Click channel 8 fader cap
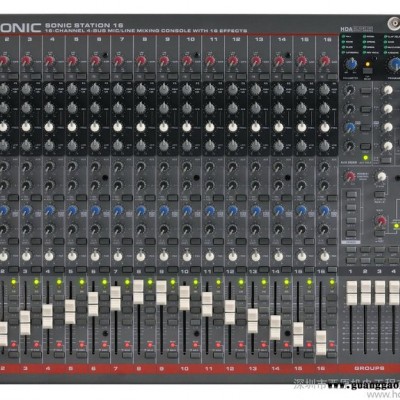This screenshot has height=400, width=400. pos(139,292)
